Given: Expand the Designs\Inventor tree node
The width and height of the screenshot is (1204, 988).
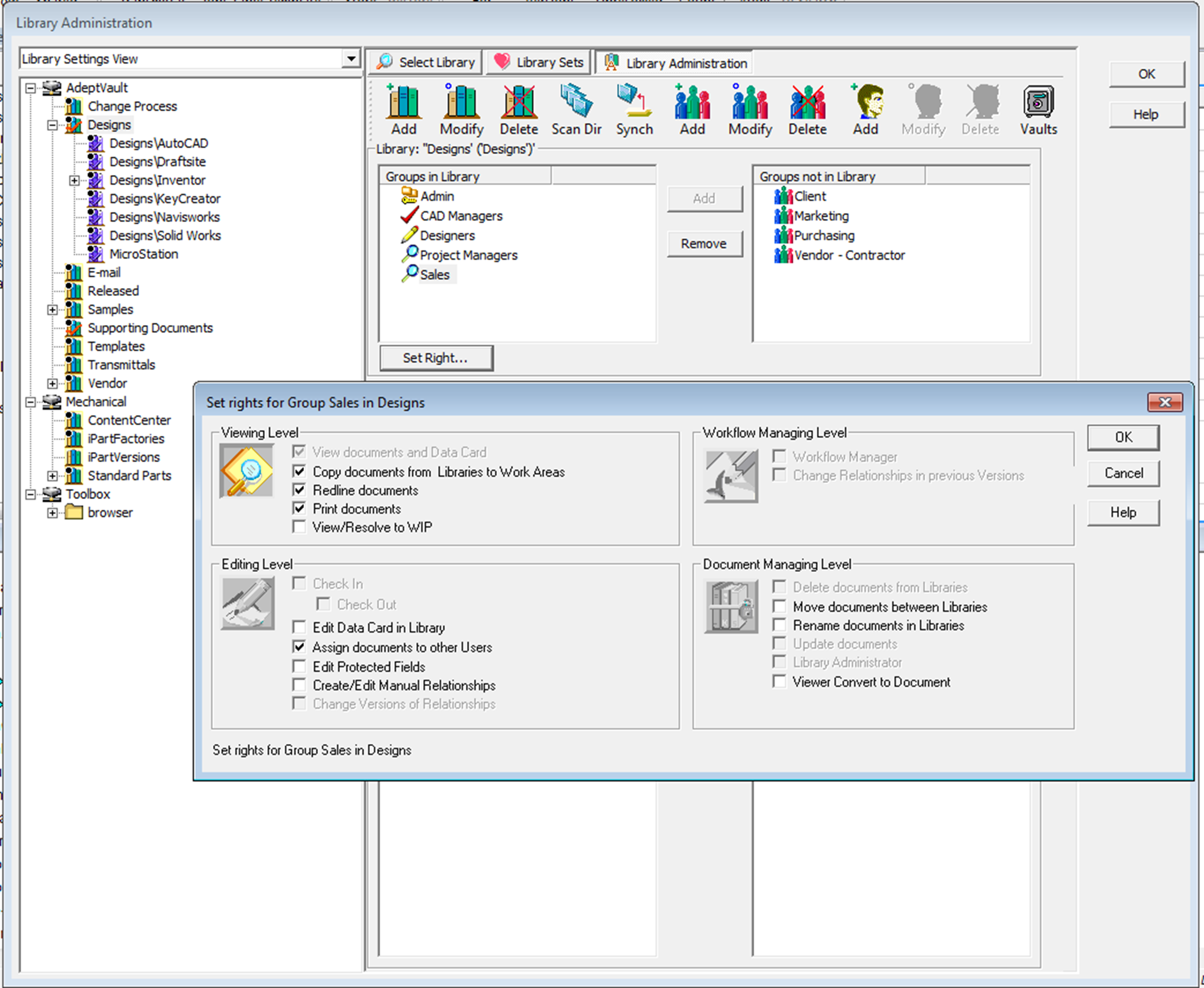Looking at the screenshot, I should point(74,181).
